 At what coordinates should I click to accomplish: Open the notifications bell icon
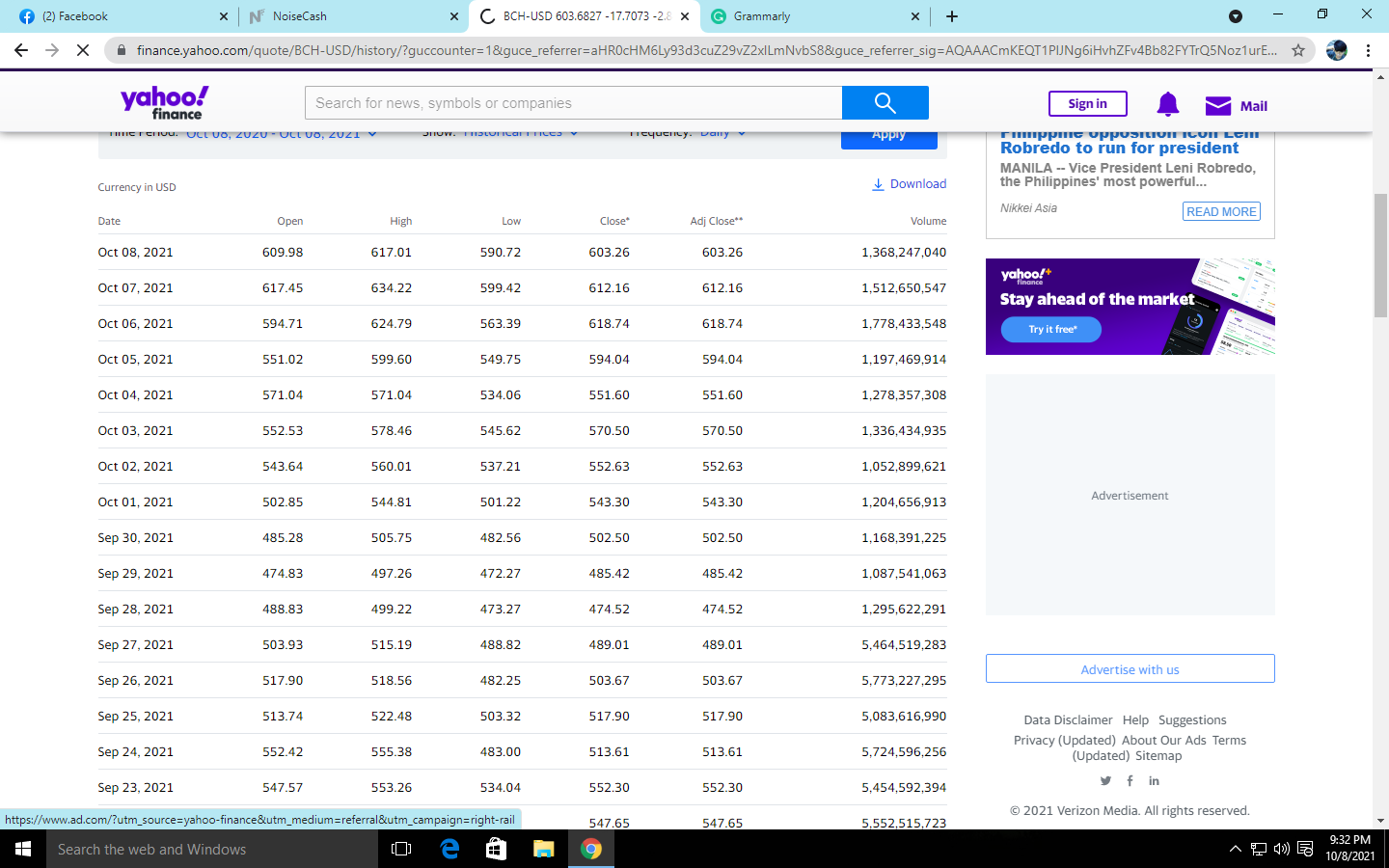(x=1167, y=104)
